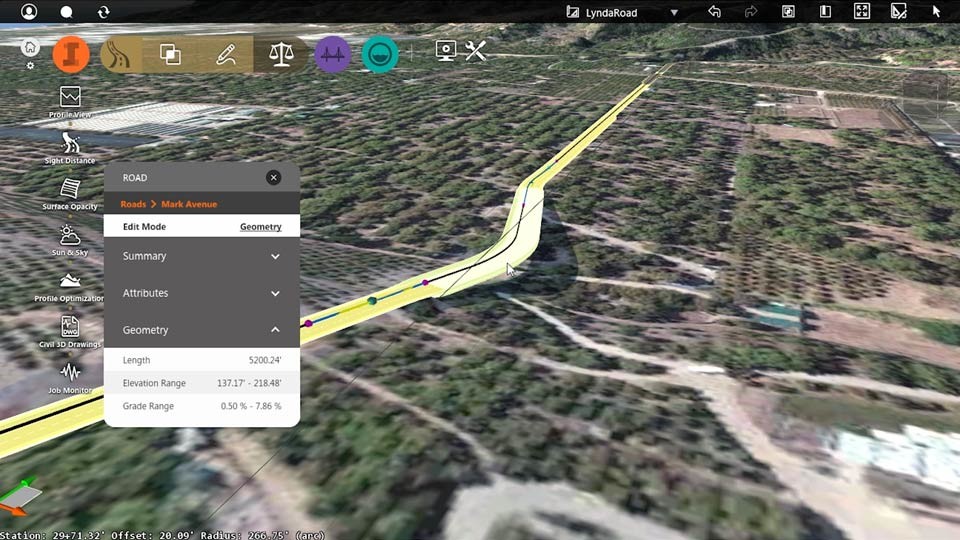
Task: Go to the home icon
Action: 29,47
